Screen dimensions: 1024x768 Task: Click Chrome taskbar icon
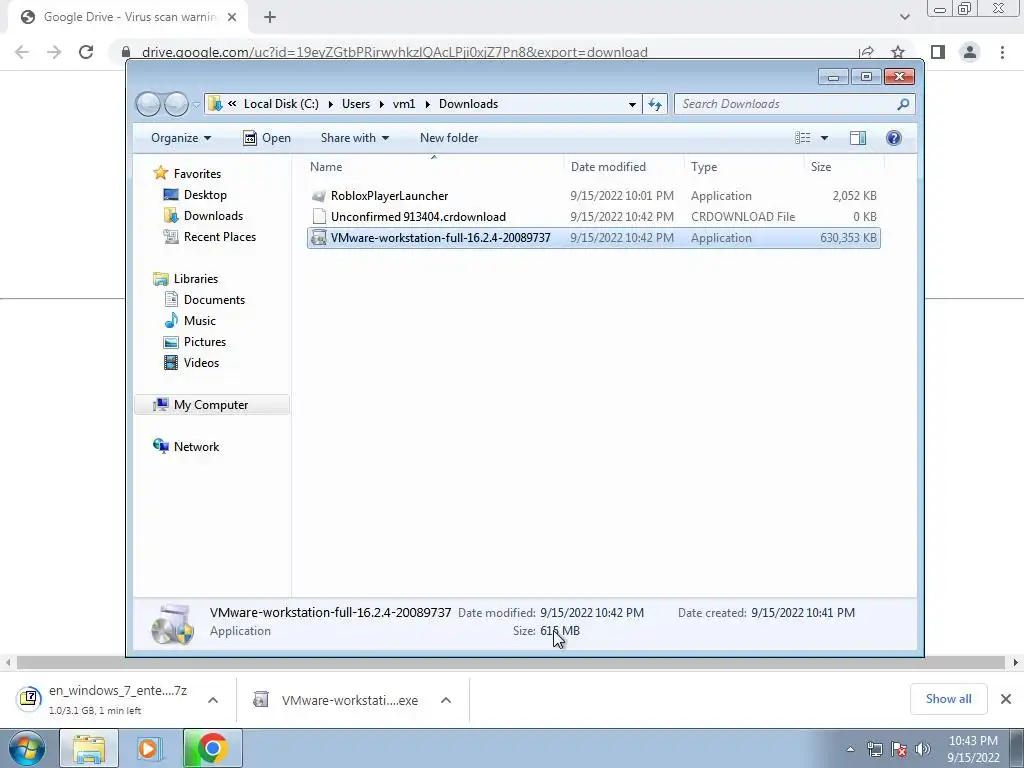[212, 748]
